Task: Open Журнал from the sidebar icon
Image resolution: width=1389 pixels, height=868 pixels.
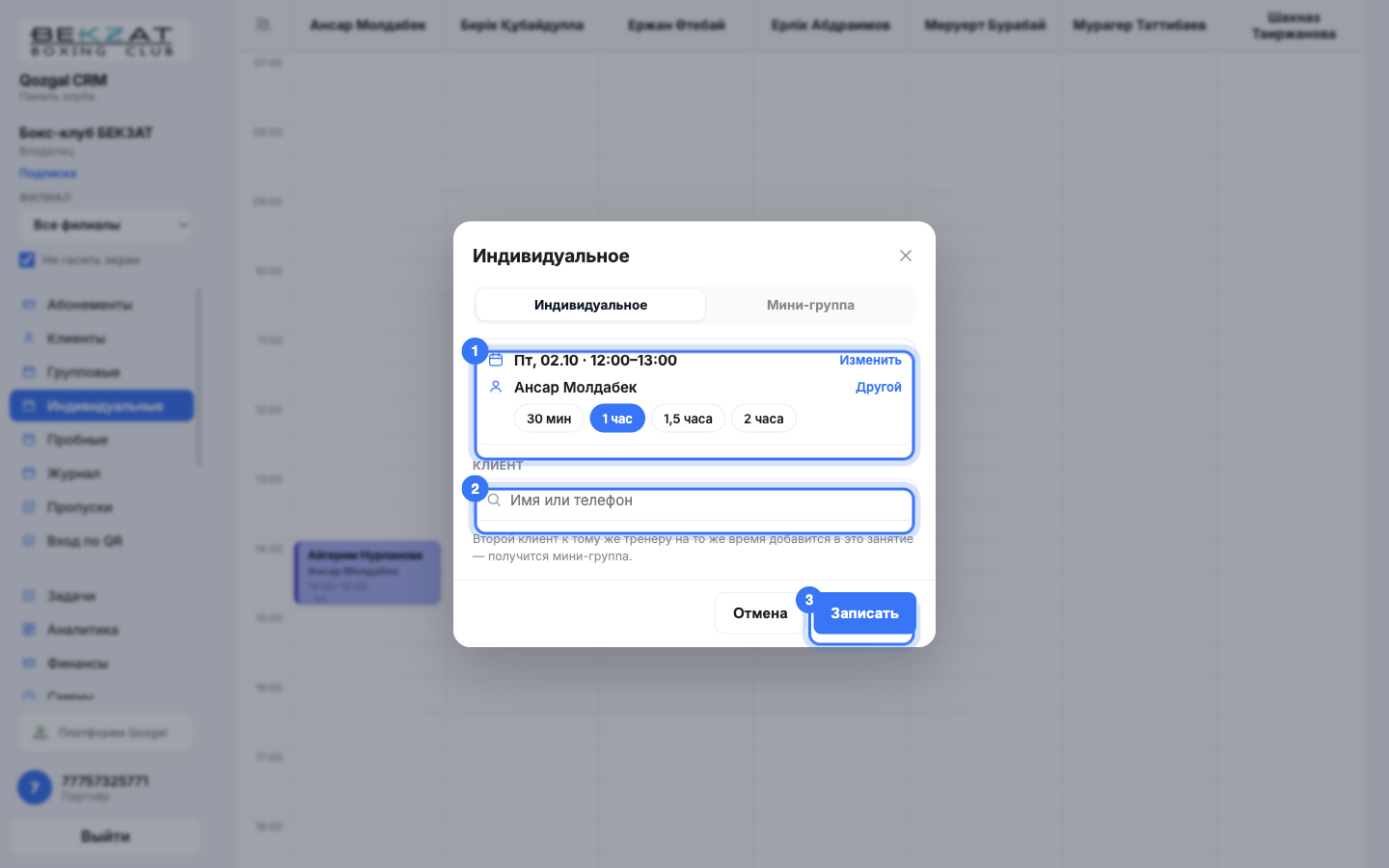Action: pos(29,474)
